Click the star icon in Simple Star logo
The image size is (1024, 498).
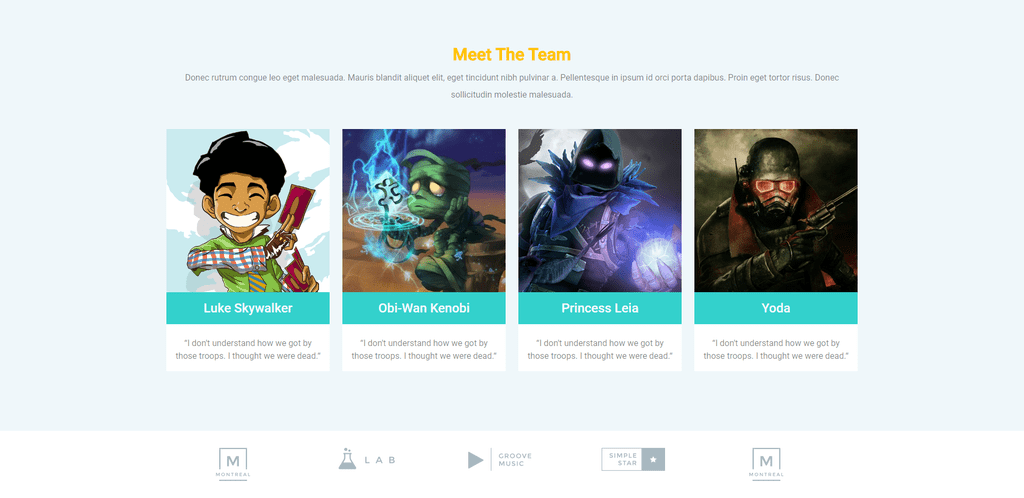653,459
